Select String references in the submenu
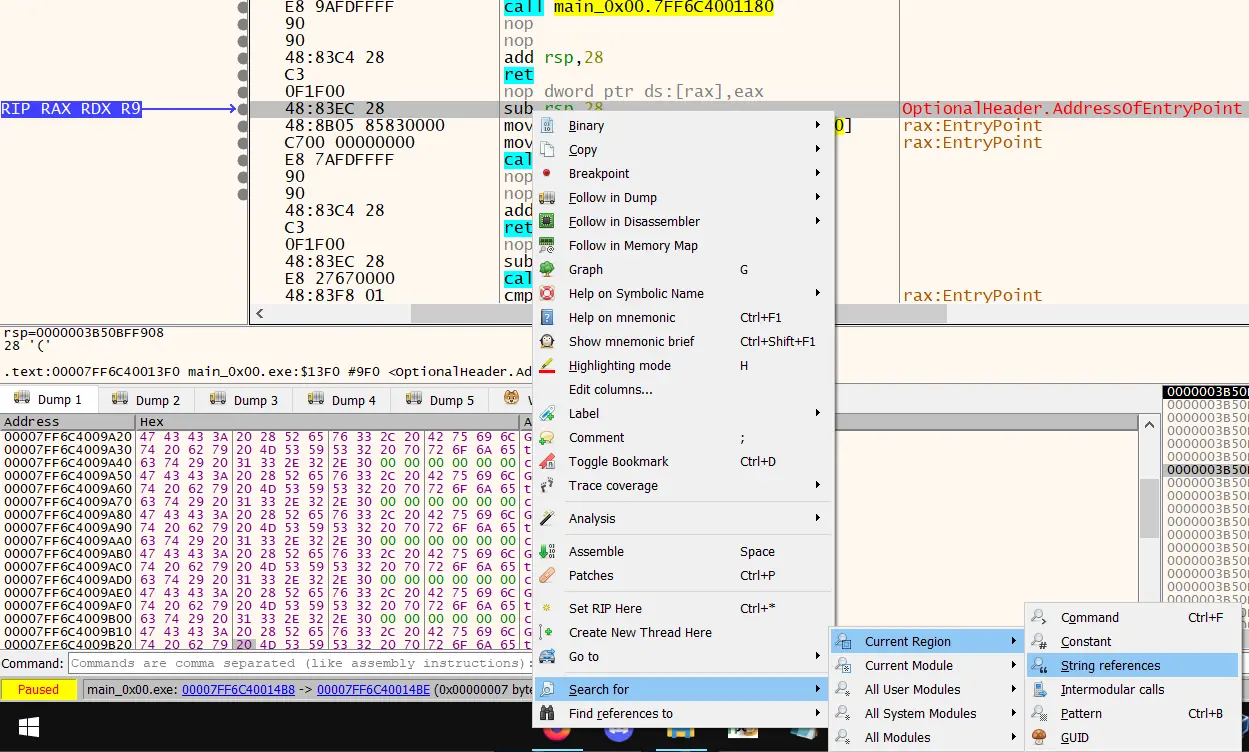The width and height of the screenshot is (1249, 752). pyautogui.click(x=1110, y=665)
